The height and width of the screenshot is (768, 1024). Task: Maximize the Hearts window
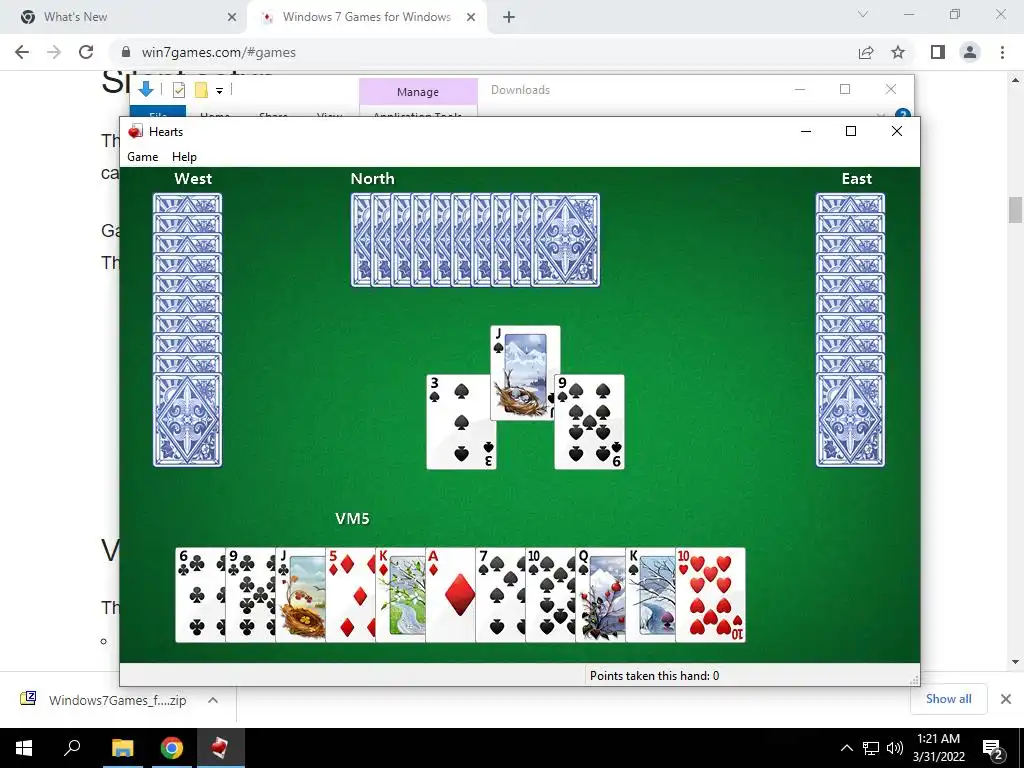[851, 131]
